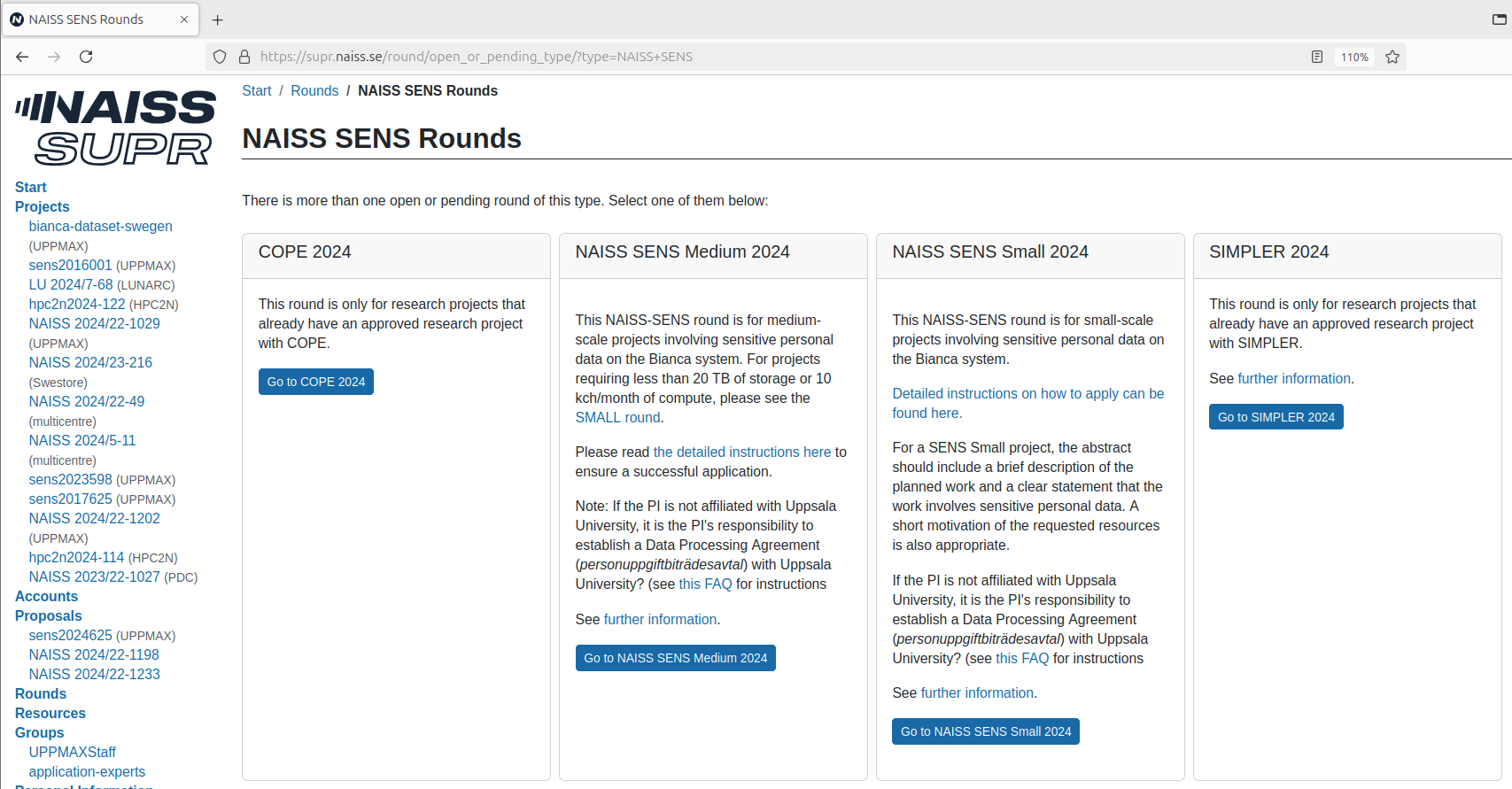Open Start in the sidebar menu
This screenshot has height=789, width=1512.
[31, 187]
